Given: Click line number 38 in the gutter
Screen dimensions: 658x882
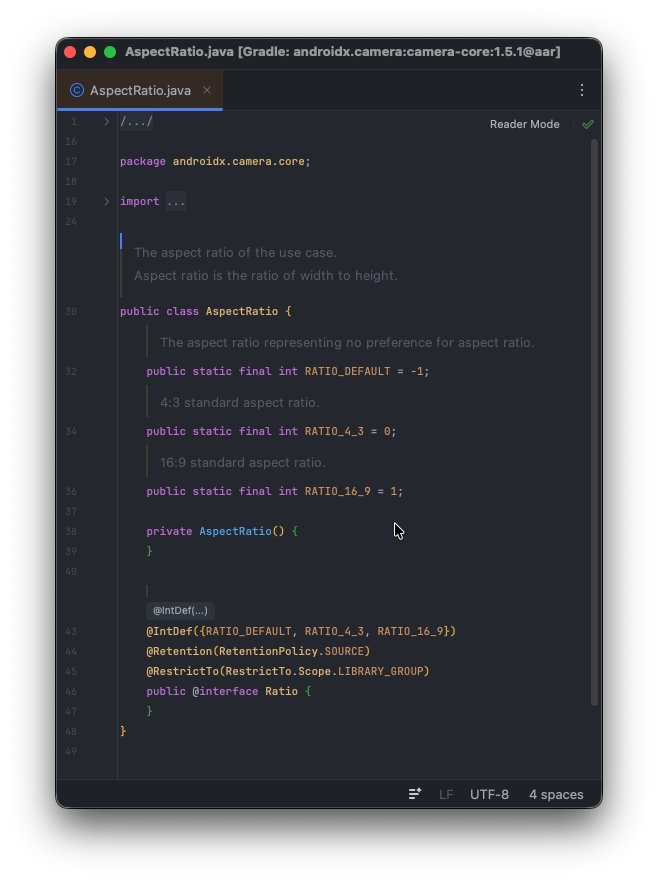Looking at the screenshot, I should click(71, 531).
